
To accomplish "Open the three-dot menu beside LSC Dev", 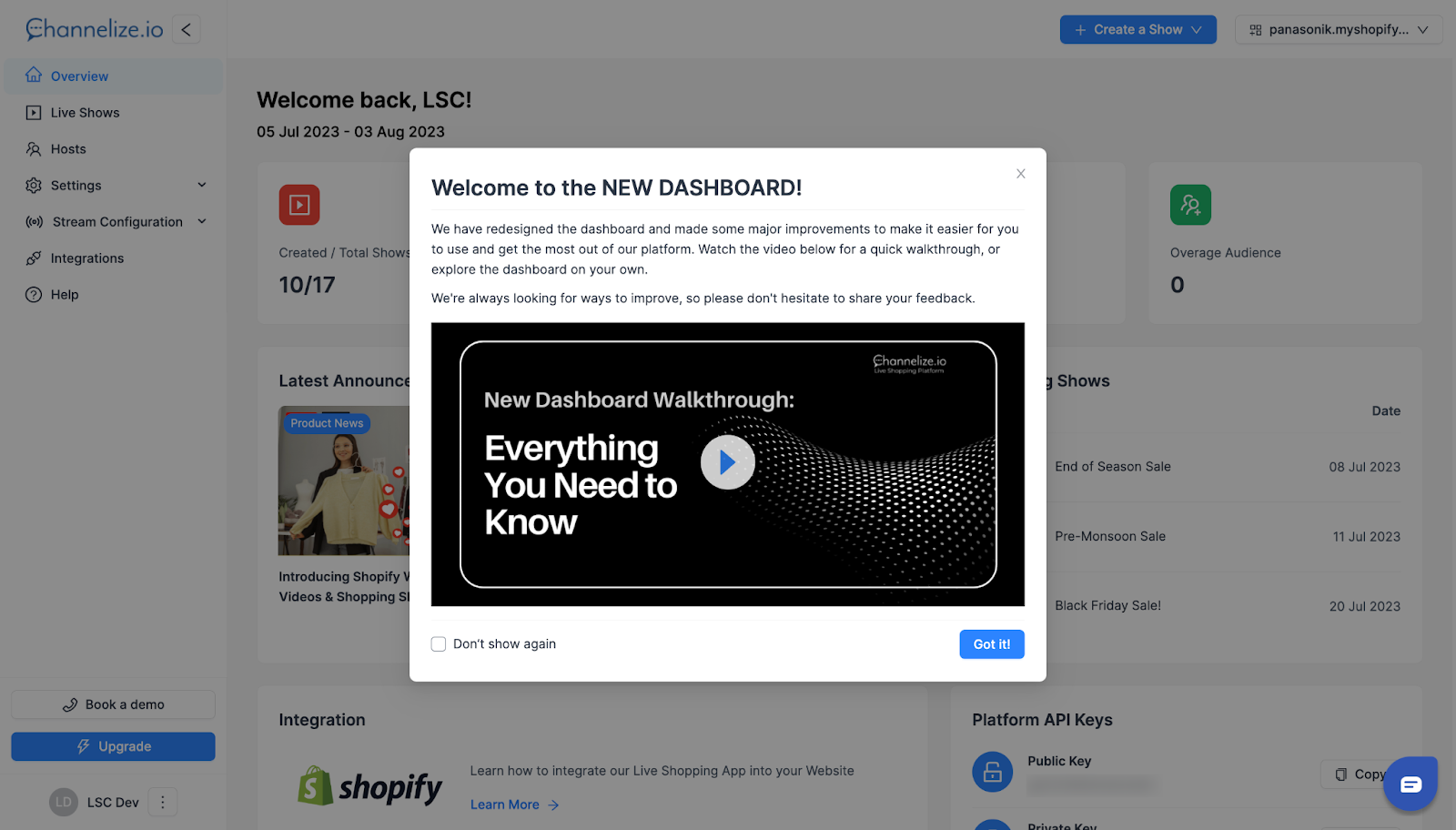I will (163, 802).
